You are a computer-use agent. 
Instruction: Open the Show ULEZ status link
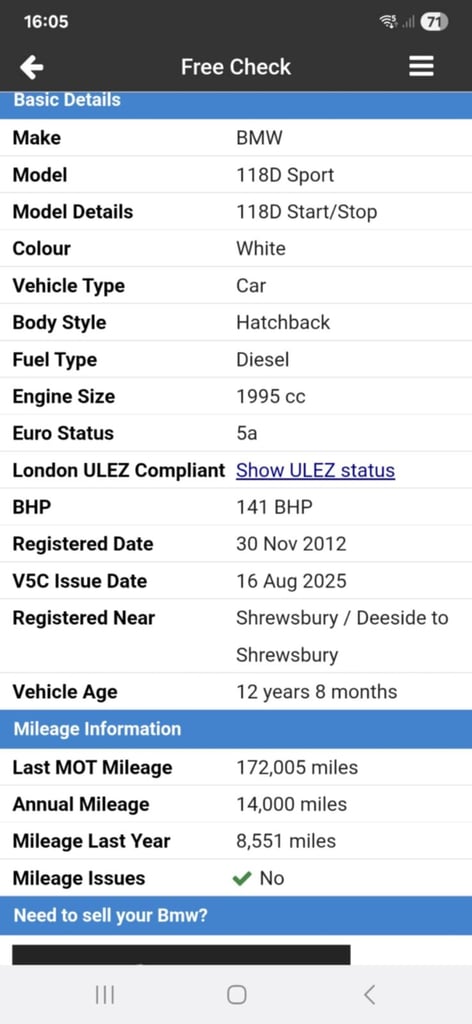[315, 470]
